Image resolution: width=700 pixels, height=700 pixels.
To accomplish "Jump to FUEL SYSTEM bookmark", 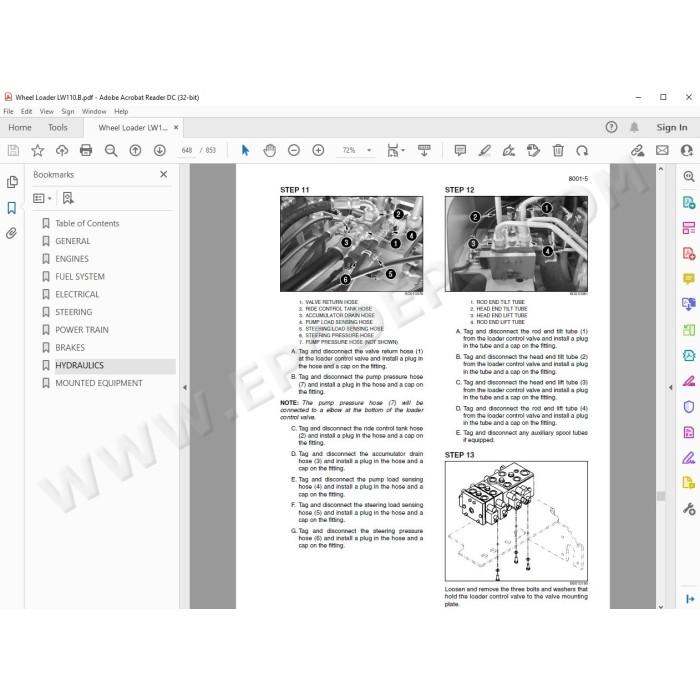I will point(80,277).
